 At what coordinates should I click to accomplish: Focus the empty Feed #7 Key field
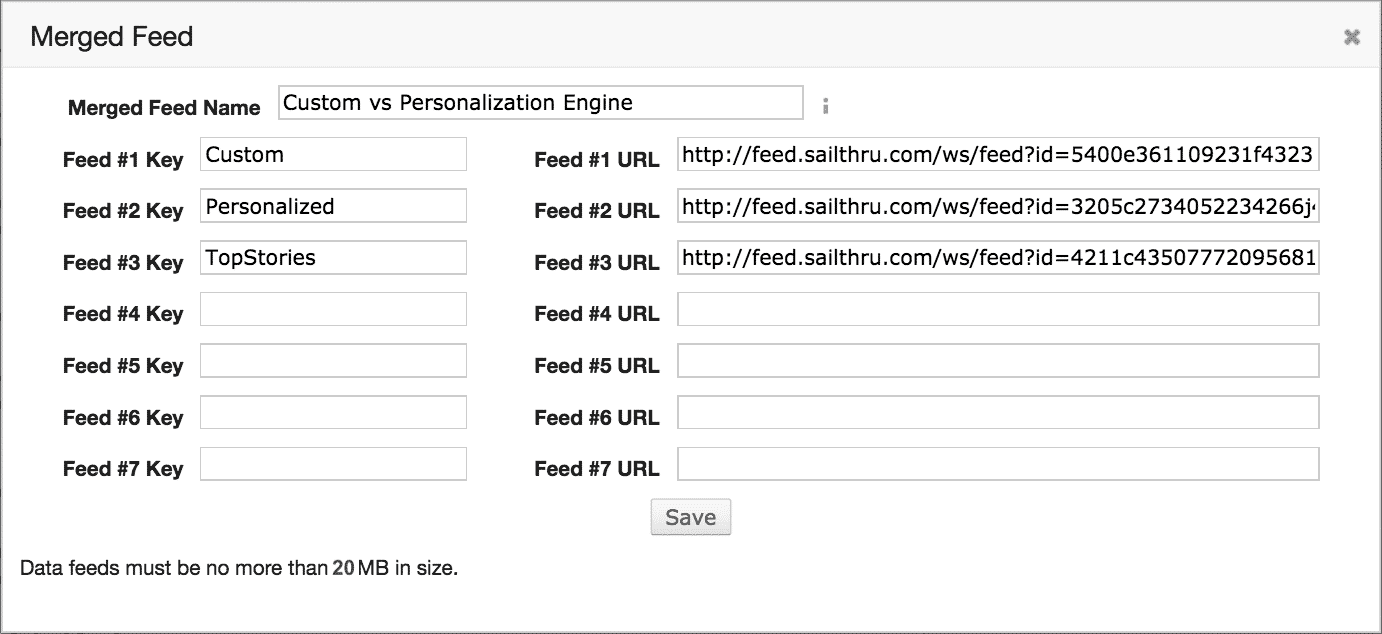point(333,464)
